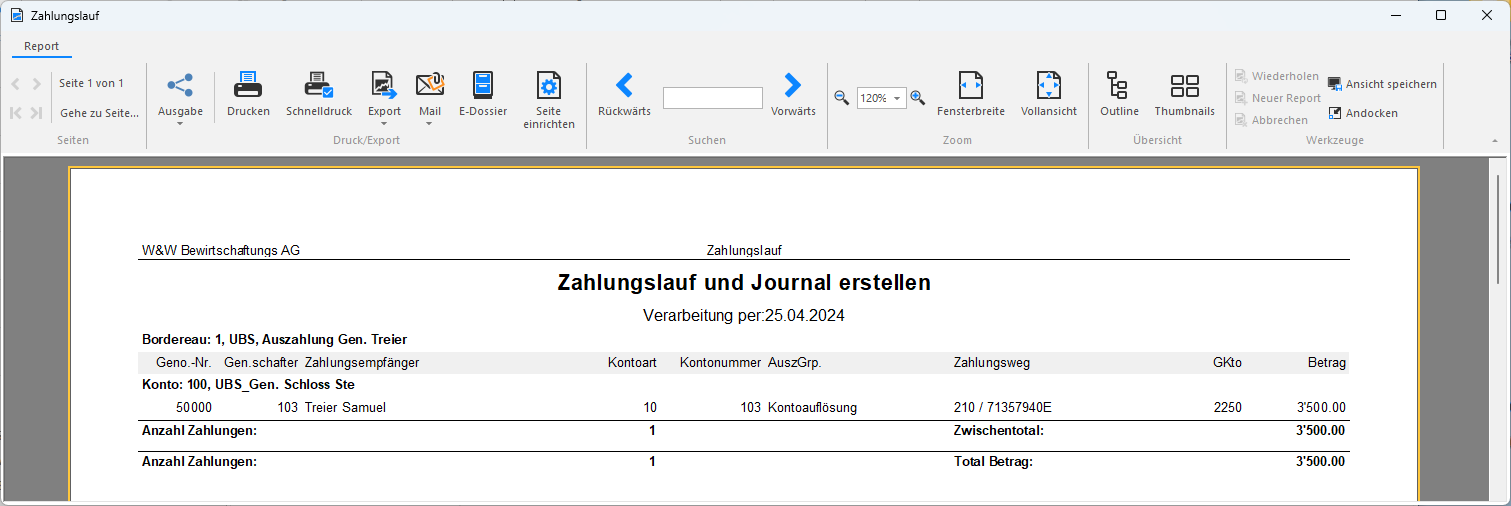
Task: Click the Suchen text input field
Action: [712, 97]
